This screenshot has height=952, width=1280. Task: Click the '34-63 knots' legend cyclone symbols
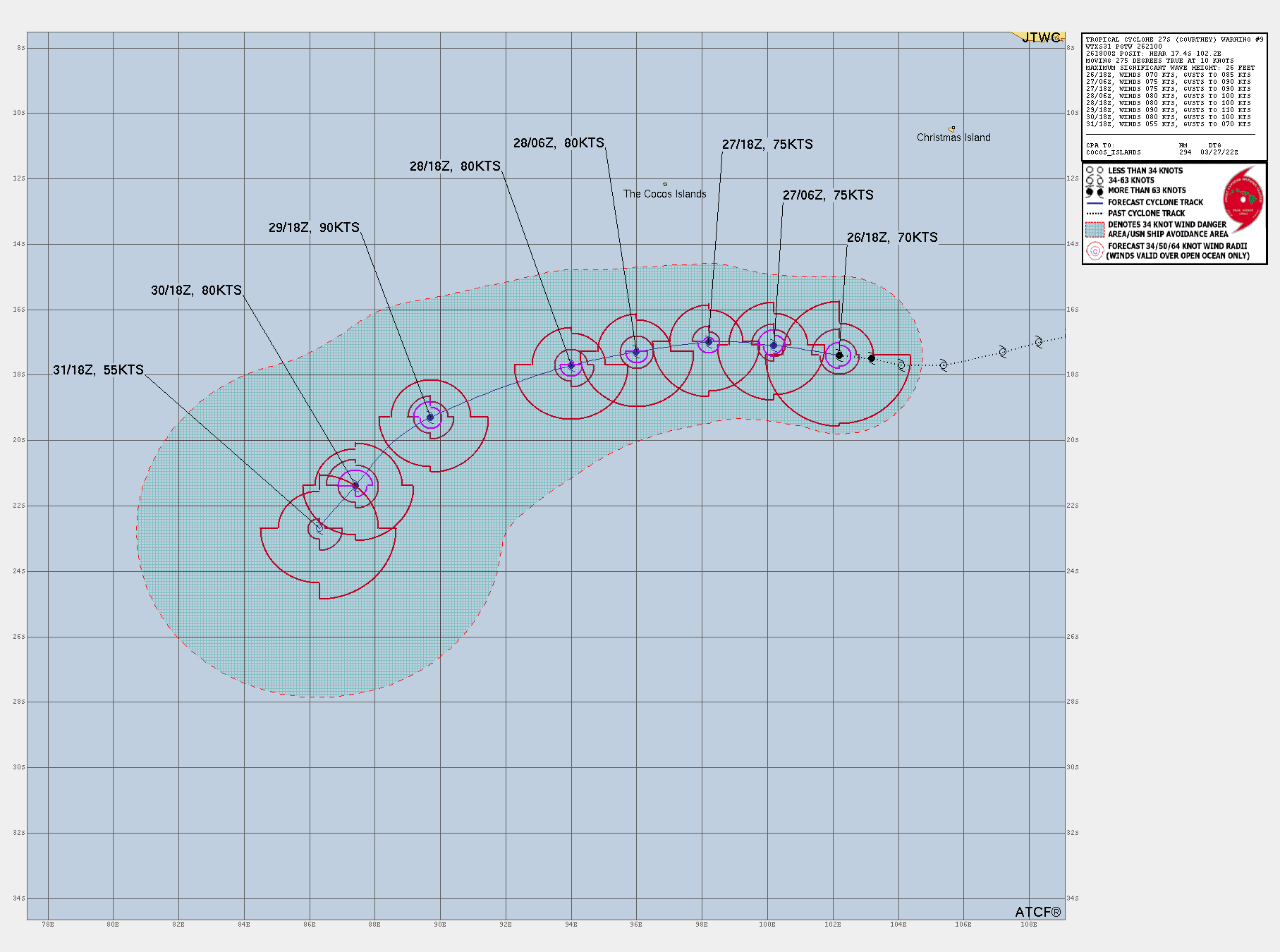tap(1095, 181)
